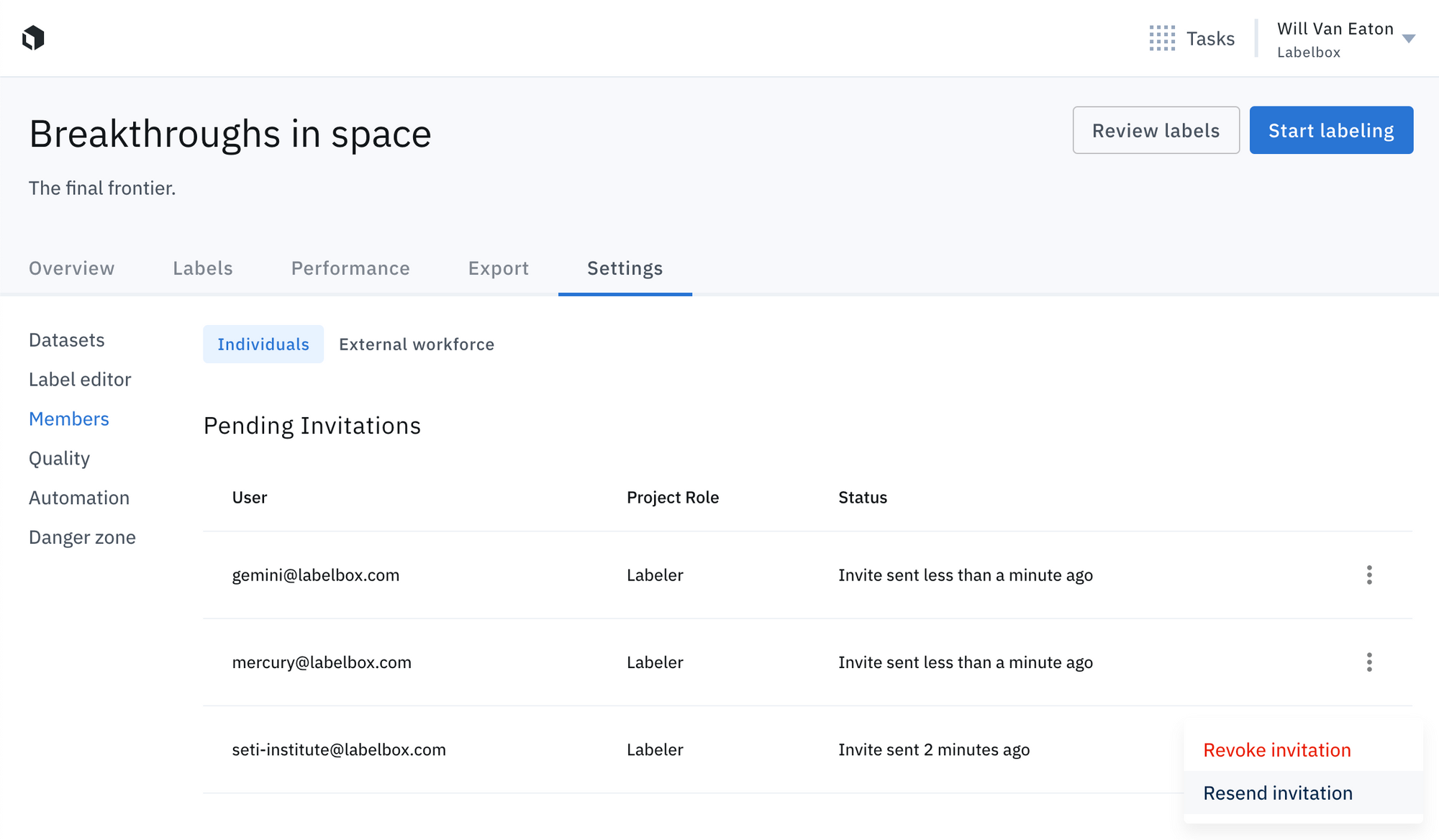Switch to the Labels tab

[203, 268]
